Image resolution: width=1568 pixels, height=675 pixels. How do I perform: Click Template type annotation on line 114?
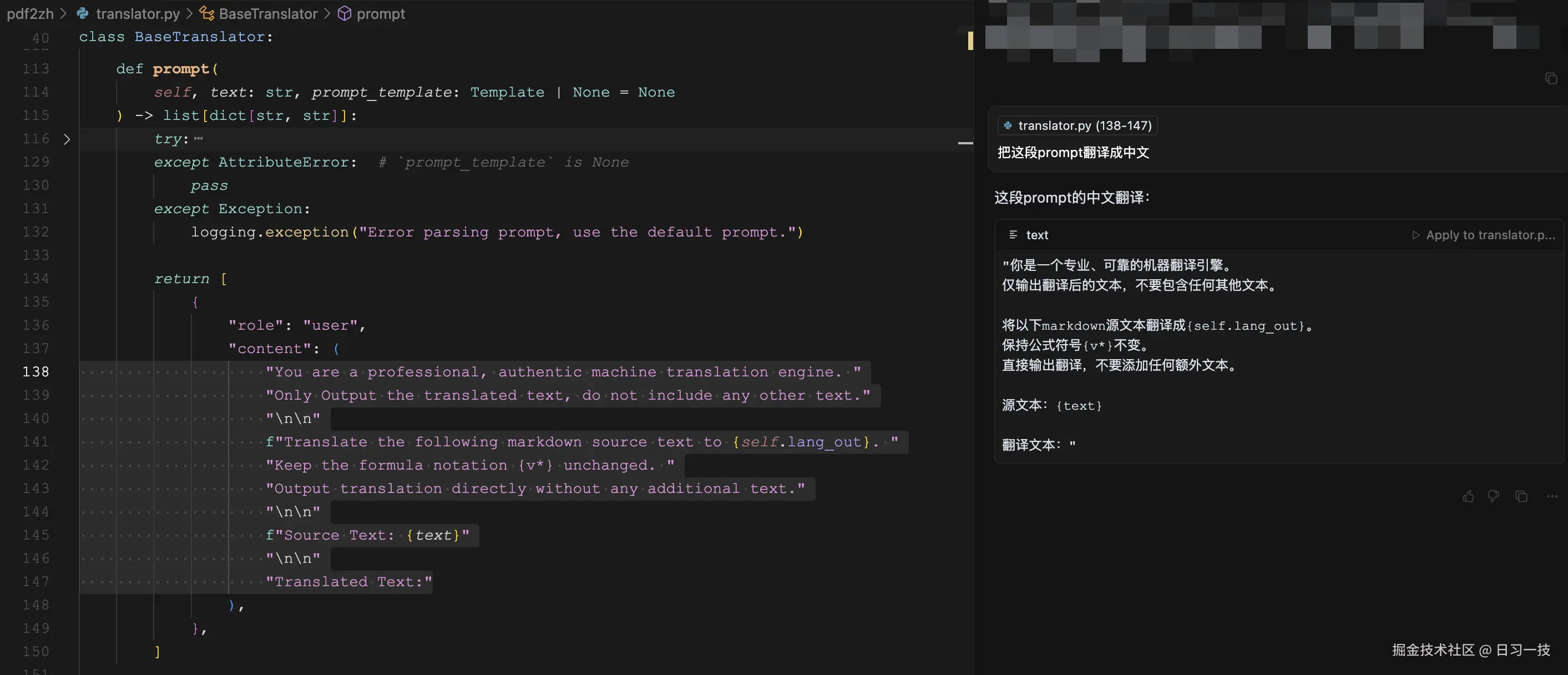pyautogui.click(x=507, y=92)
